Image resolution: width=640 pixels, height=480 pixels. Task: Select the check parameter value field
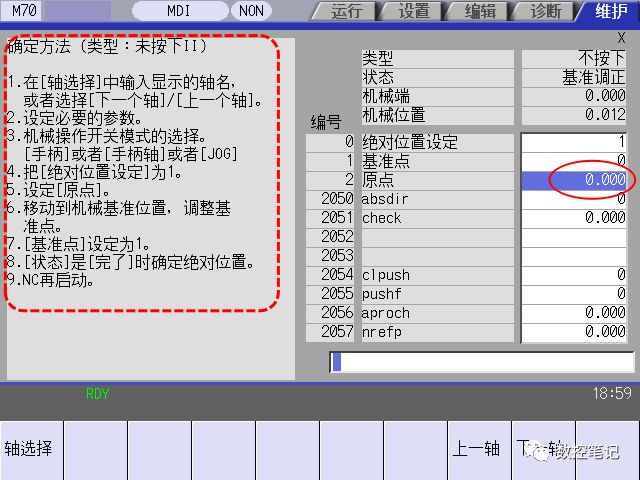pyautogui.click(x=575, y=218)
